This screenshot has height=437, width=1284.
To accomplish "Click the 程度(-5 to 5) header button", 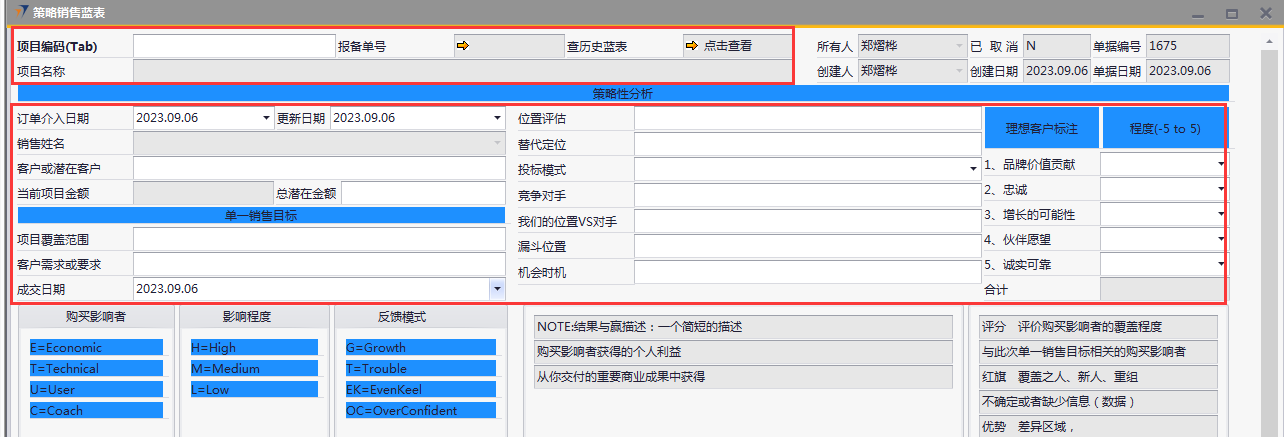I will point(1164,128).
